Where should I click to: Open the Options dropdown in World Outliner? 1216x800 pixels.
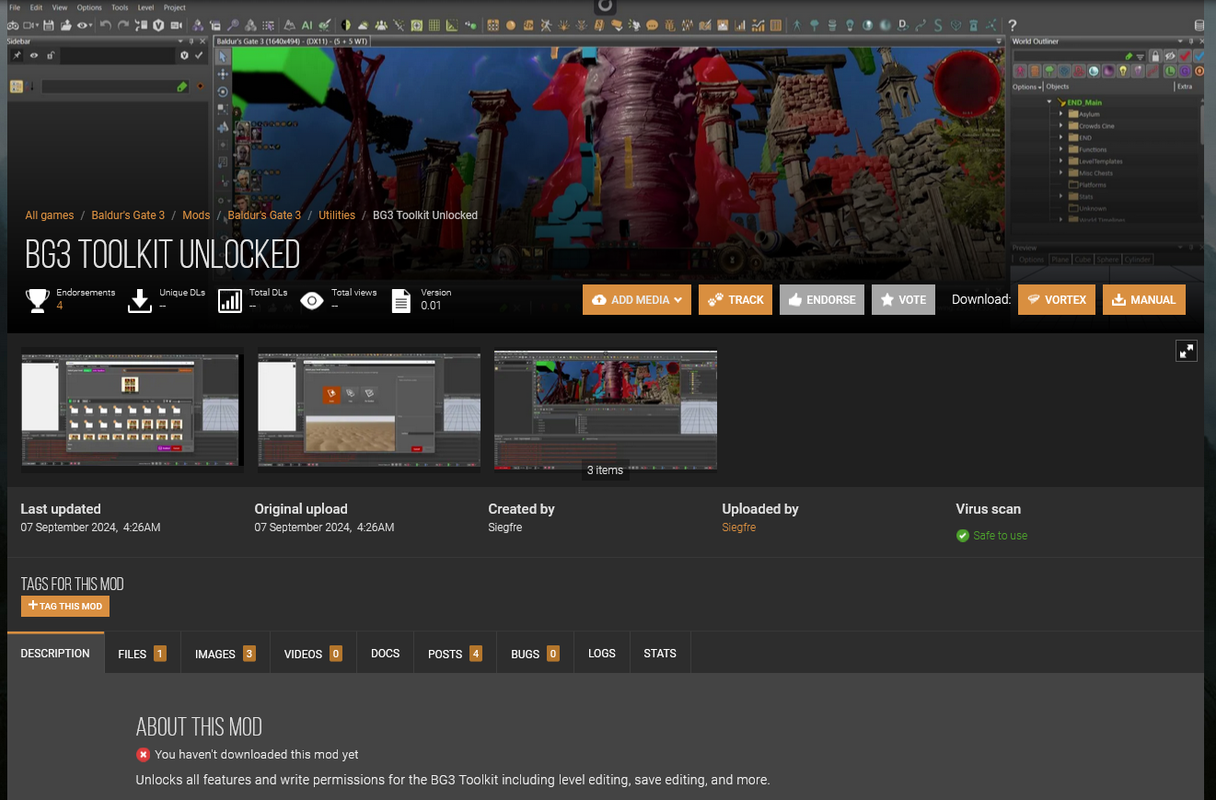[1027, 87]
